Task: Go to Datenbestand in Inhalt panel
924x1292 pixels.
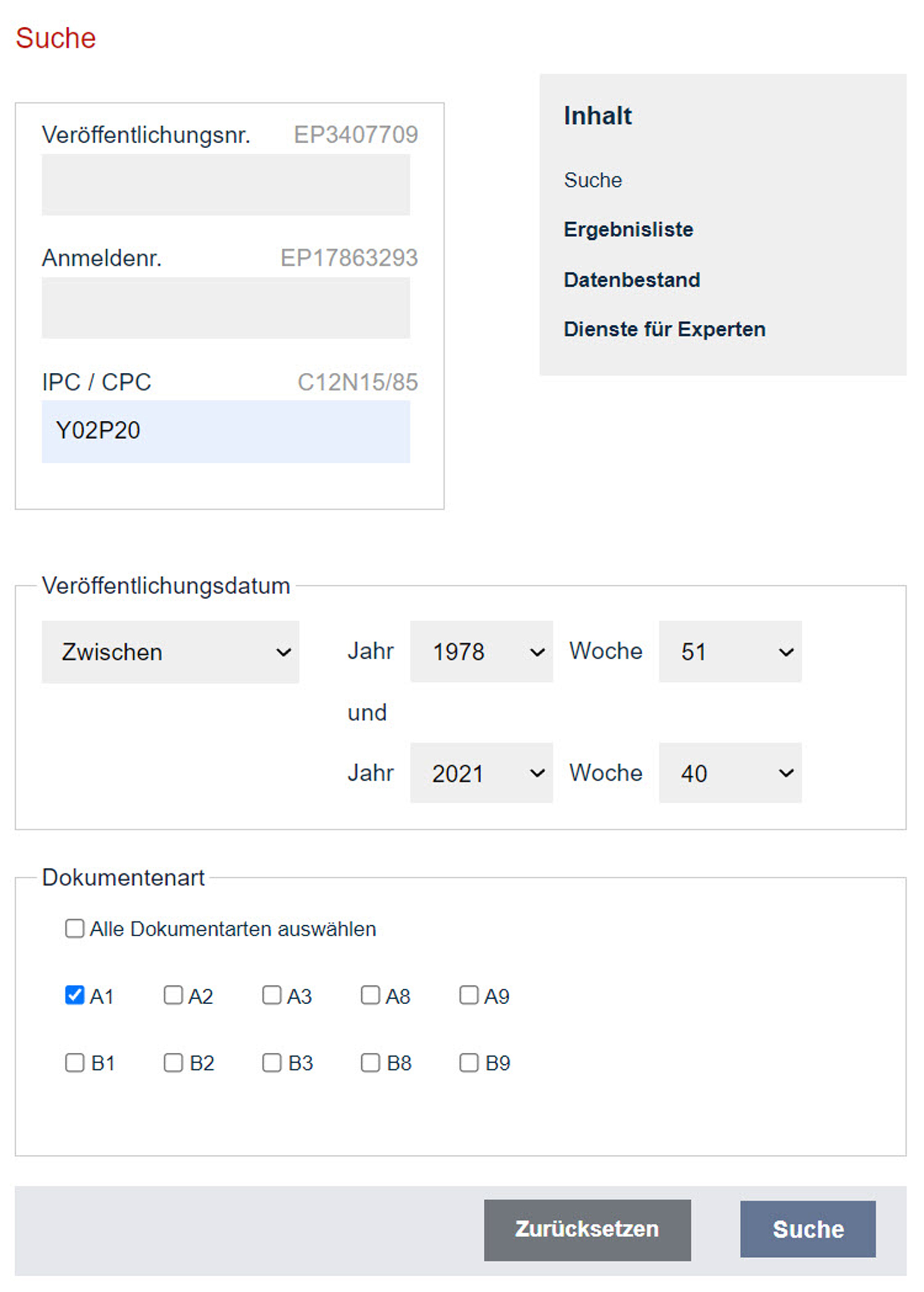Action: click(x=632, y=279)
